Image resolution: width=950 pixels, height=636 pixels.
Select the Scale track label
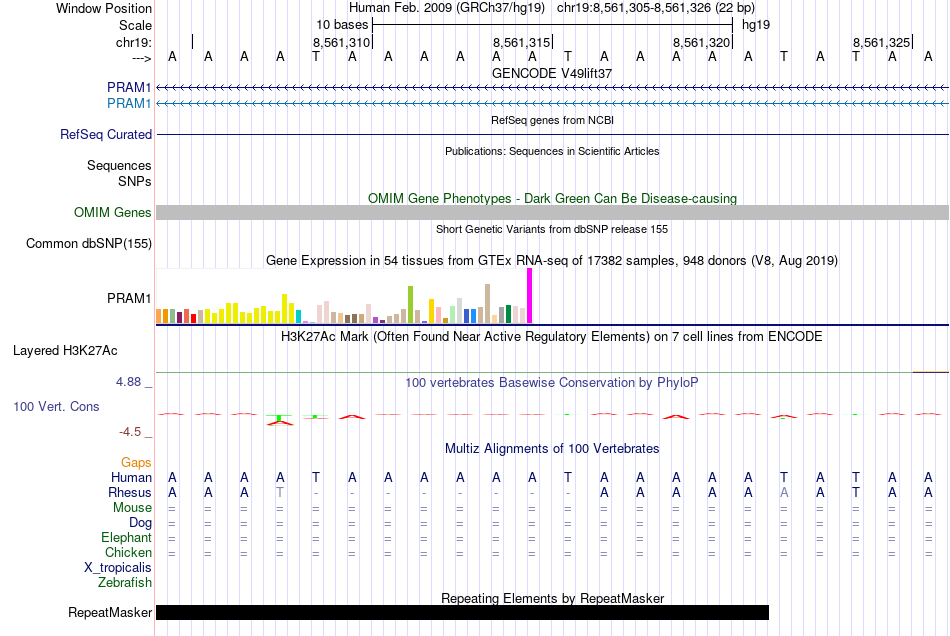(135, 25)
